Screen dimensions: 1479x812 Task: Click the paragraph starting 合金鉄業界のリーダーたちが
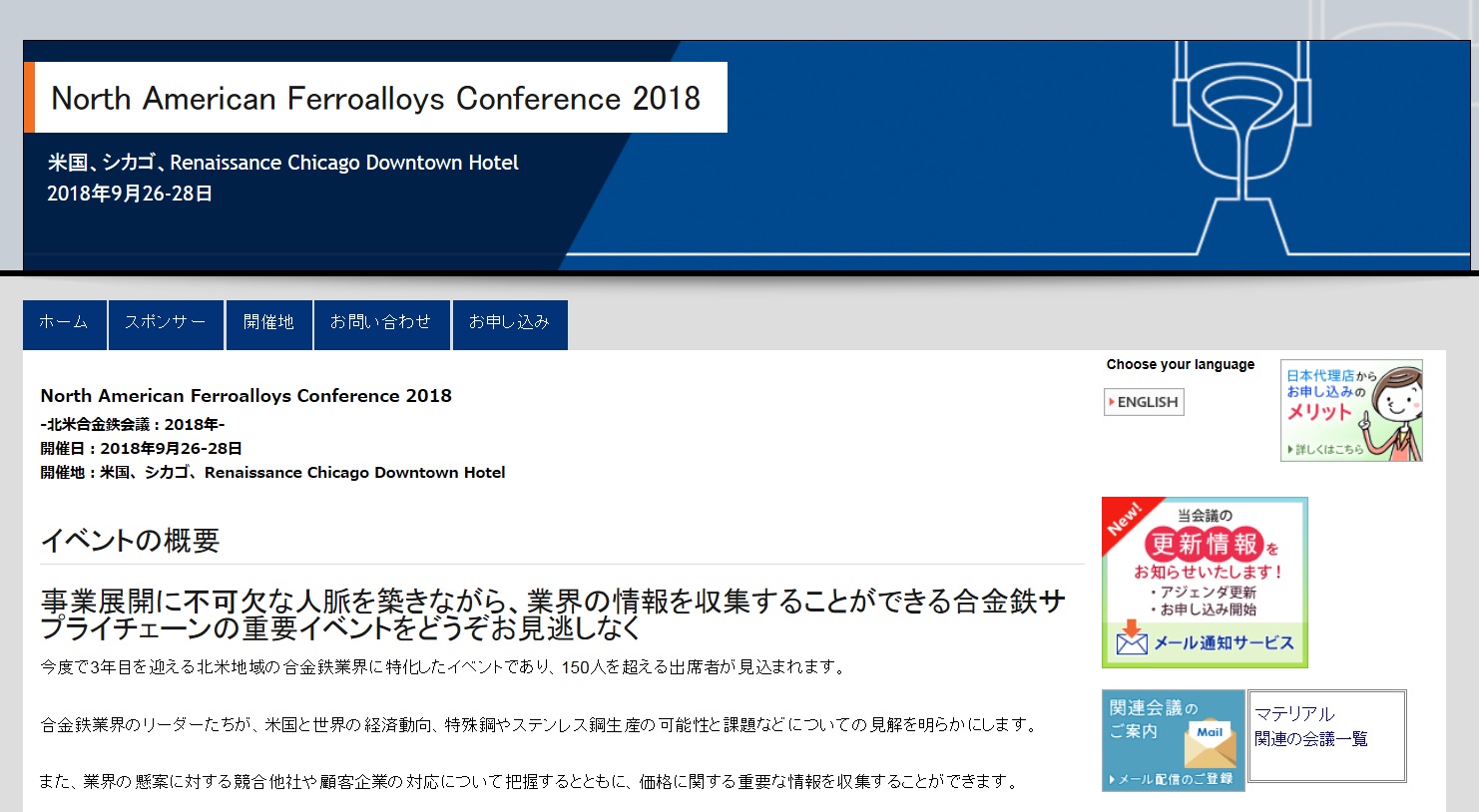[x=540, y=725]
